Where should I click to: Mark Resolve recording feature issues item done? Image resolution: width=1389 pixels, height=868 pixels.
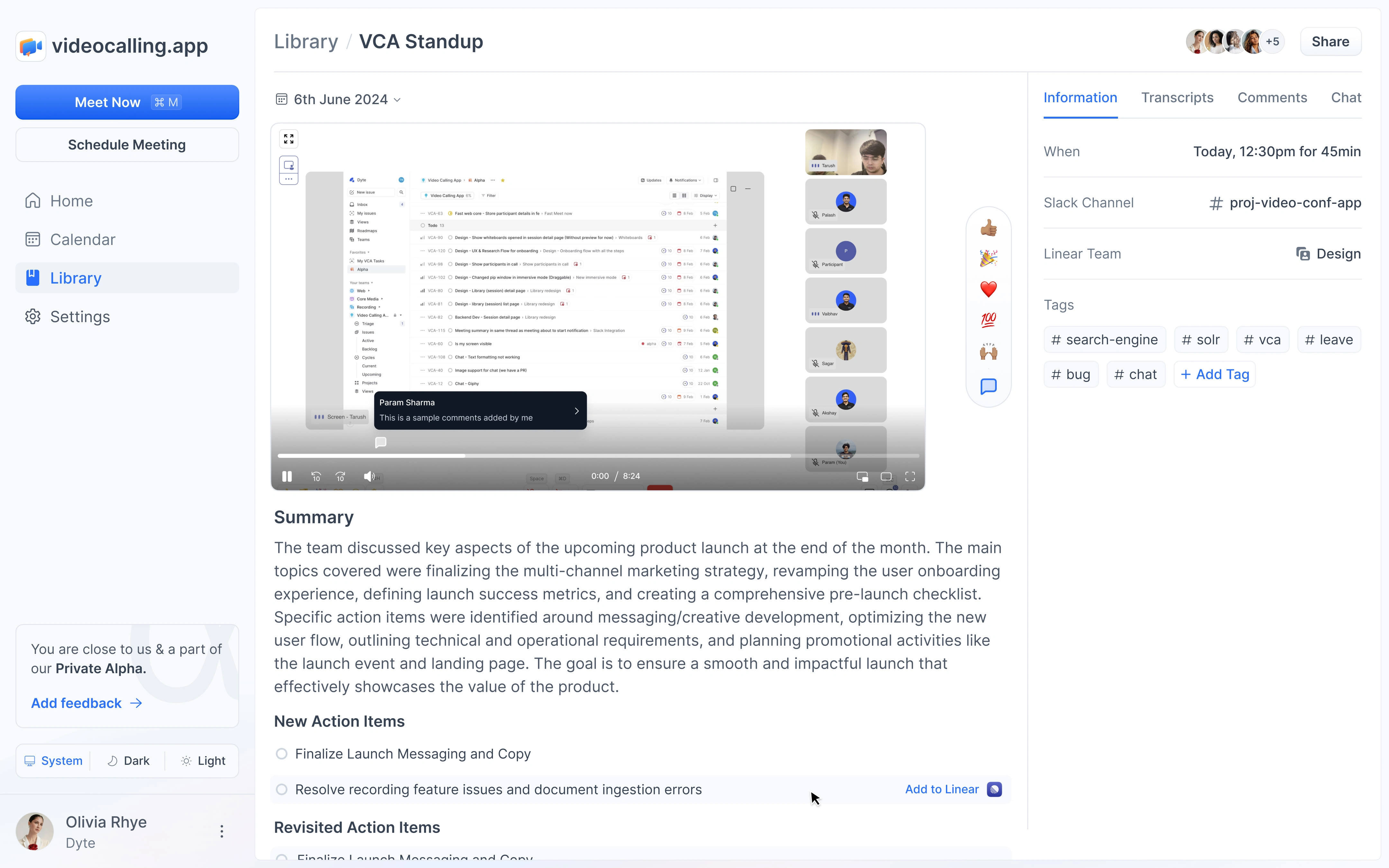pos(281,789)
